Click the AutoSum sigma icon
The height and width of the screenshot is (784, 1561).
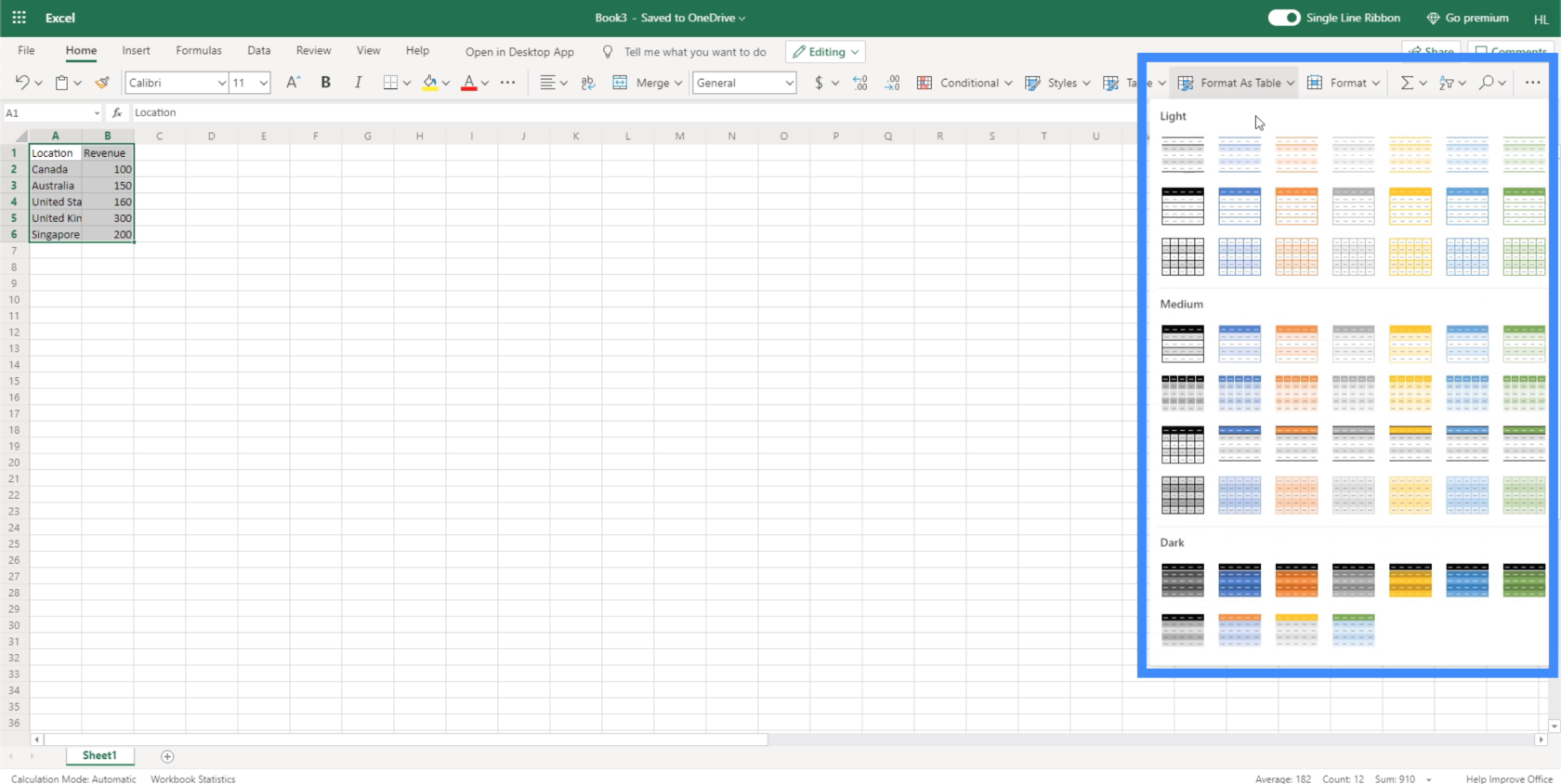click(x=1407, y=83)
